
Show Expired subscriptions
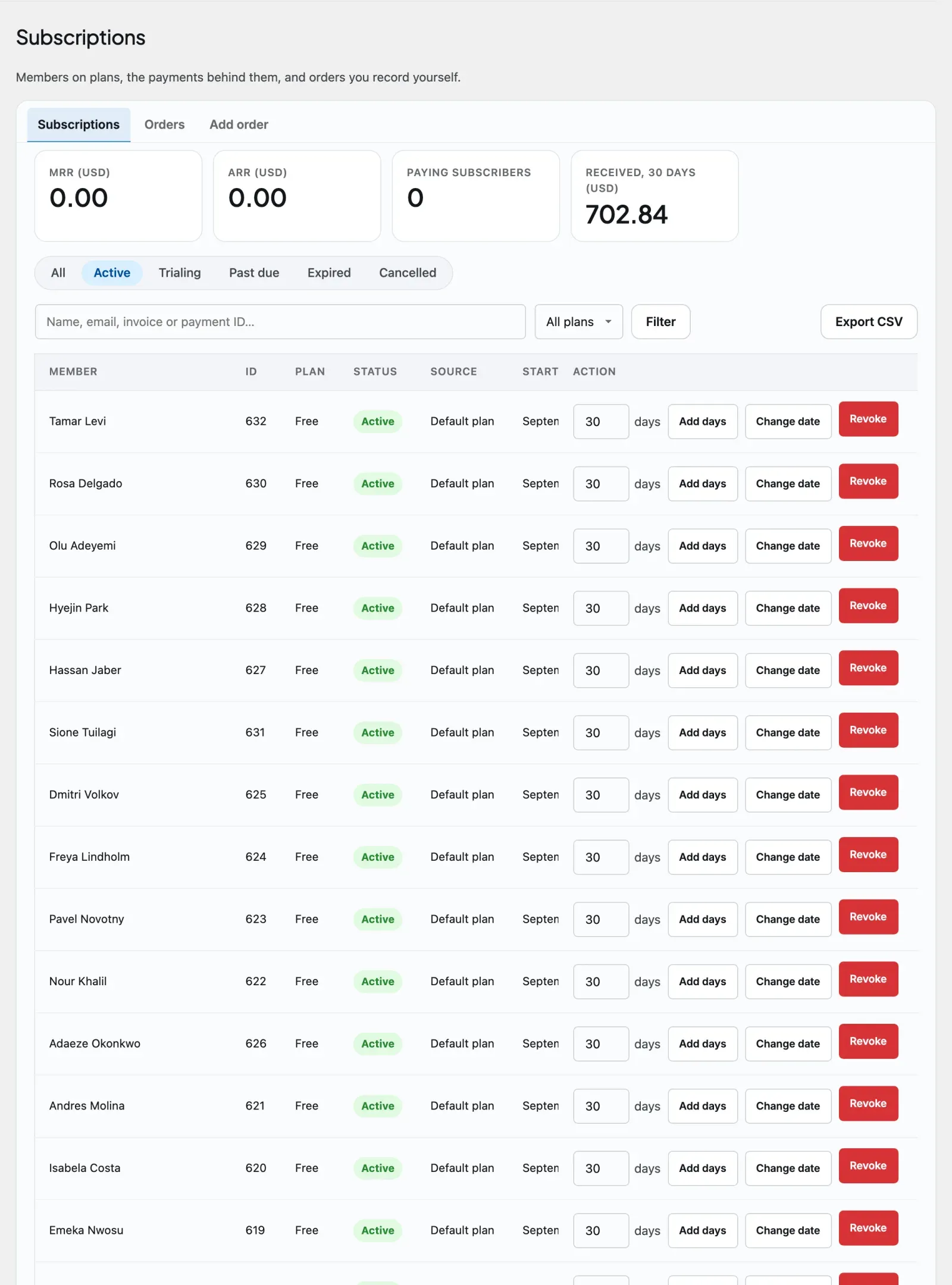(329, 272)
